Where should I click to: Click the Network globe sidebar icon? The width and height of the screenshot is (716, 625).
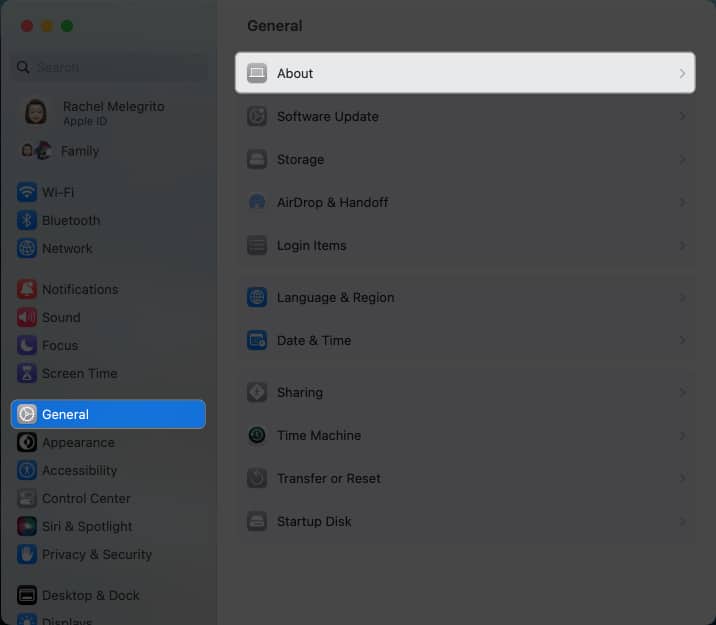[x=27, y=248]
